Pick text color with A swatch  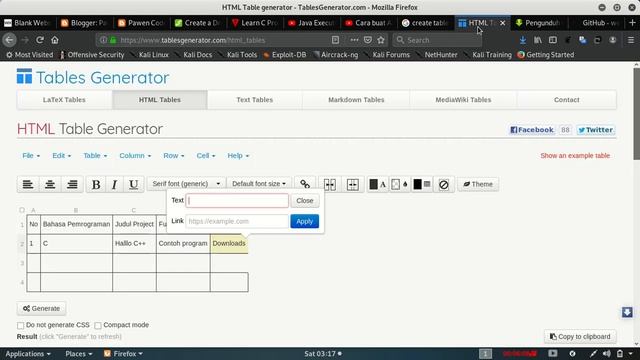point(378,184)
